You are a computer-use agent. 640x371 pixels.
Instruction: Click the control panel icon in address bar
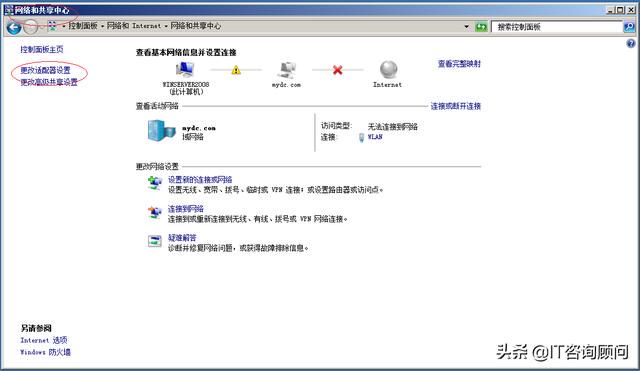[x=52, y=26]
